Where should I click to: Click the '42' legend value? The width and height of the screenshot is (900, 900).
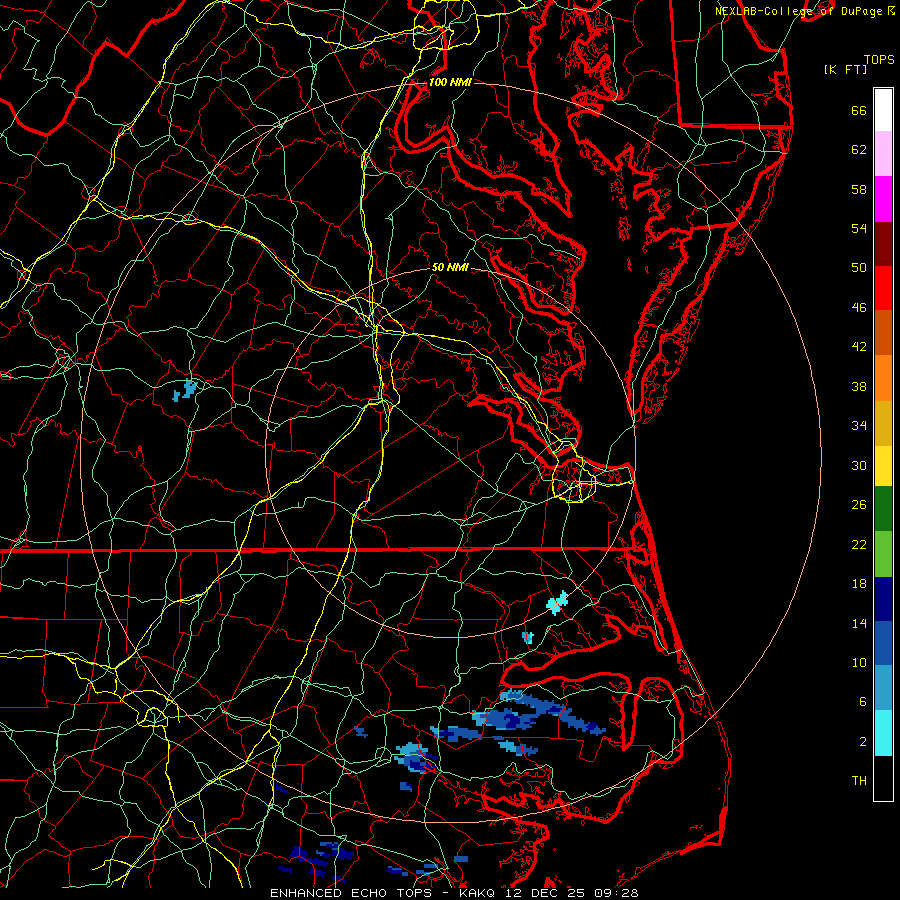click(x=859, y=347)
